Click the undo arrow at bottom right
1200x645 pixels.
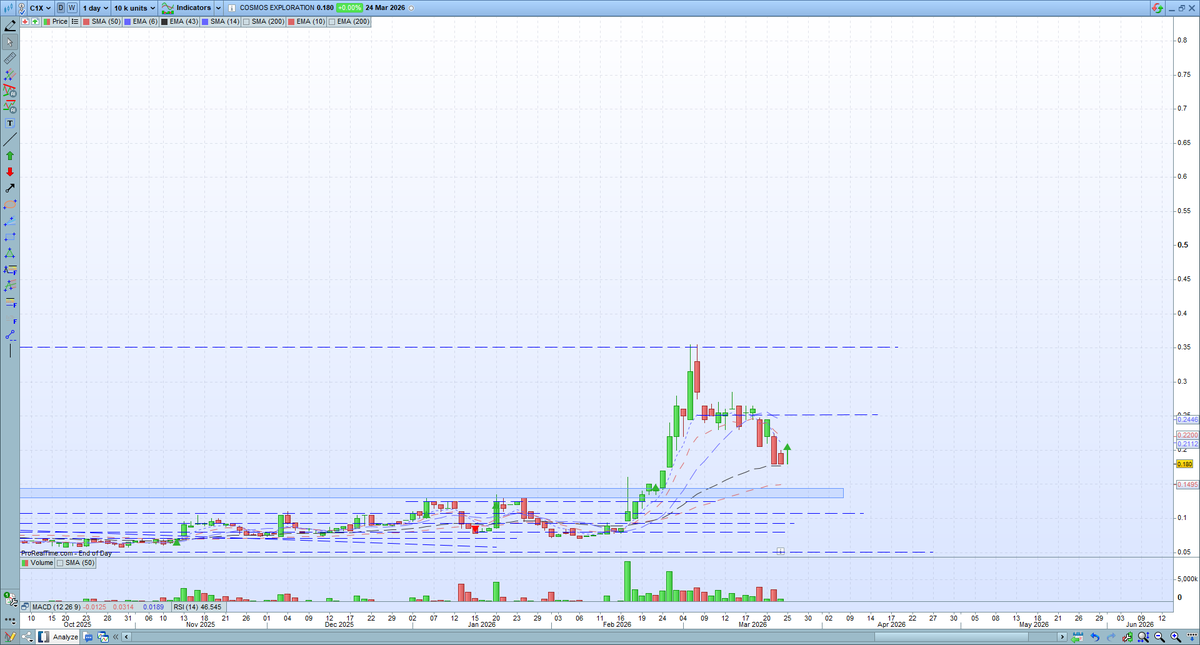pyautogui.click(x=1095, y=637)
